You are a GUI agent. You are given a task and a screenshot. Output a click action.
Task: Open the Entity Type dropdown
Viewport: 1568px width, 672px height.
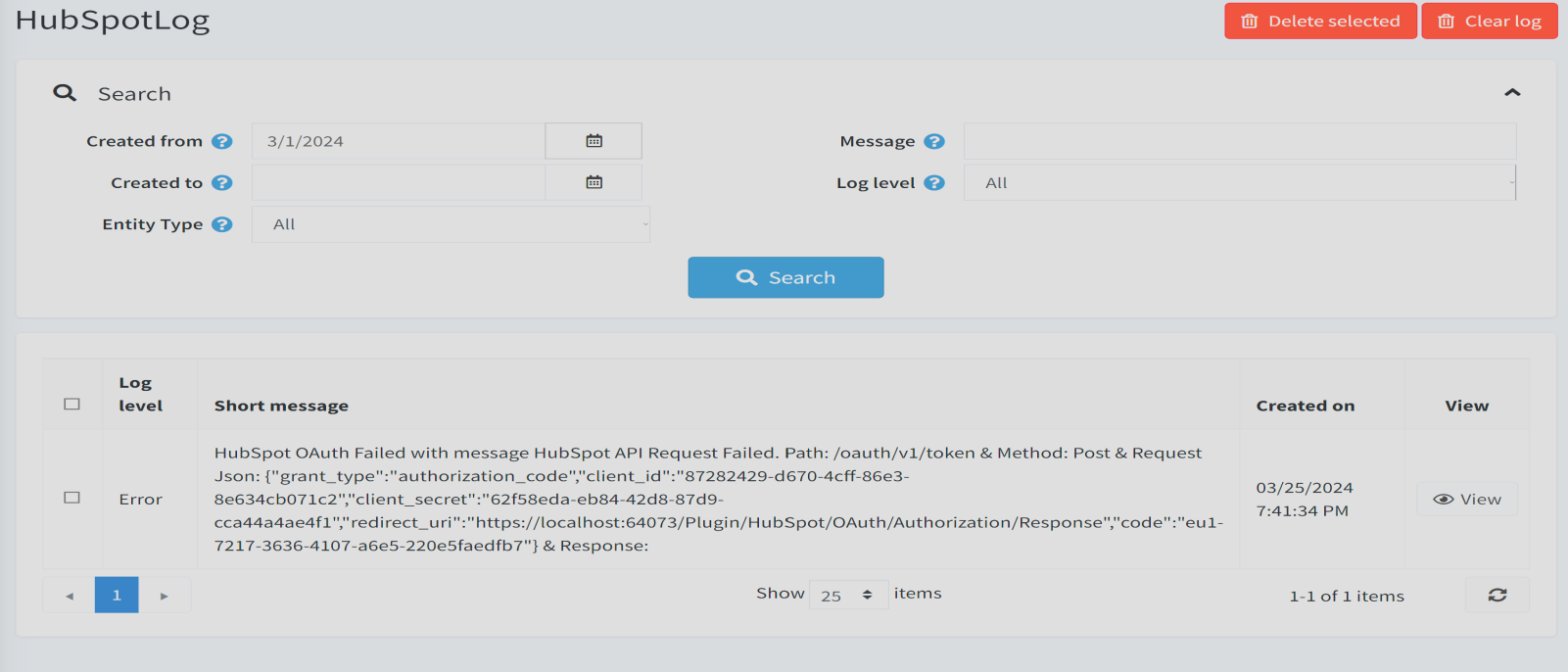point(451,224)
